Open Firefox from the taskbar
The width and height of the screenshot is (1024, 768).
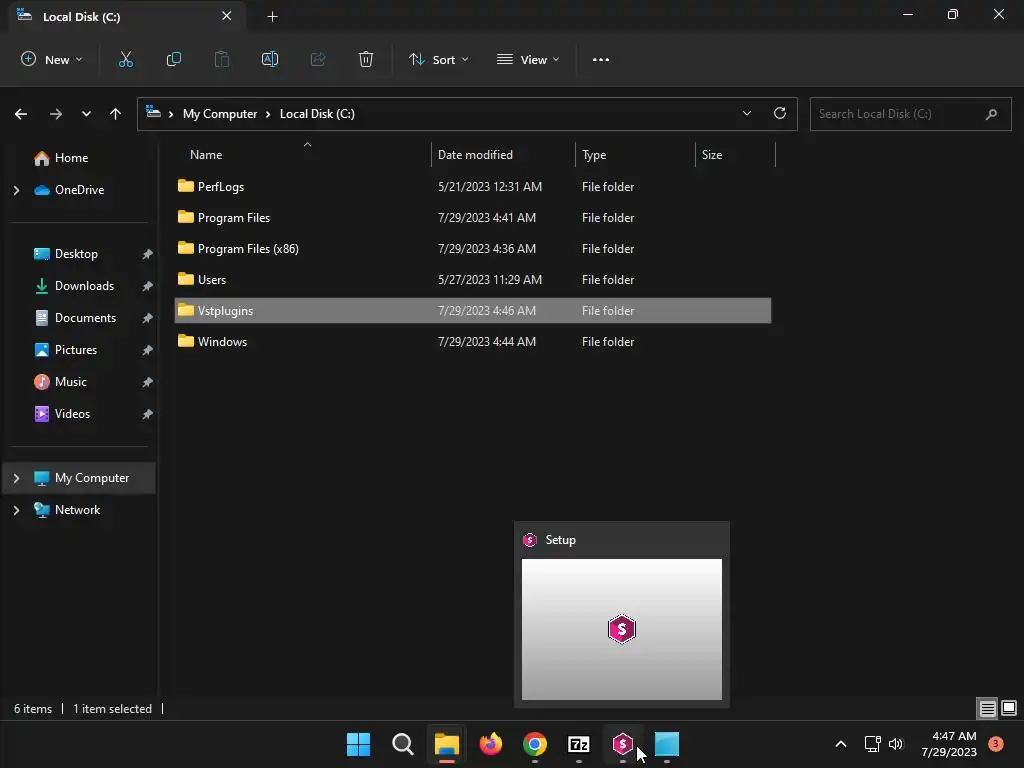[491, 744]
